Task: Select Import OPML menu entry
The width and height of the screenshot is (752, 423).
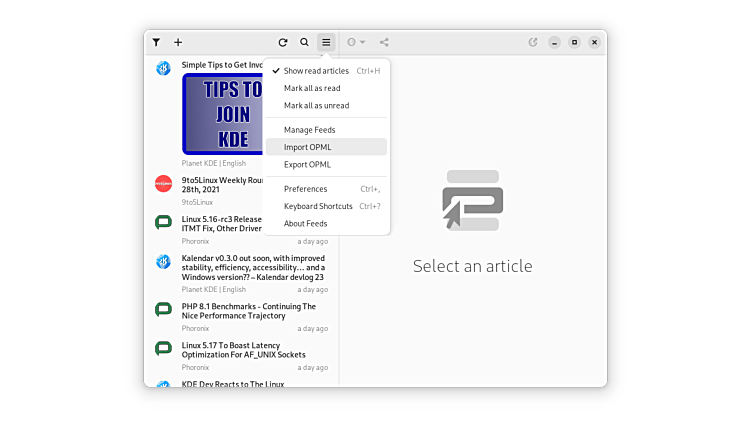Action: pyautogui.click(x=307, y=147)
